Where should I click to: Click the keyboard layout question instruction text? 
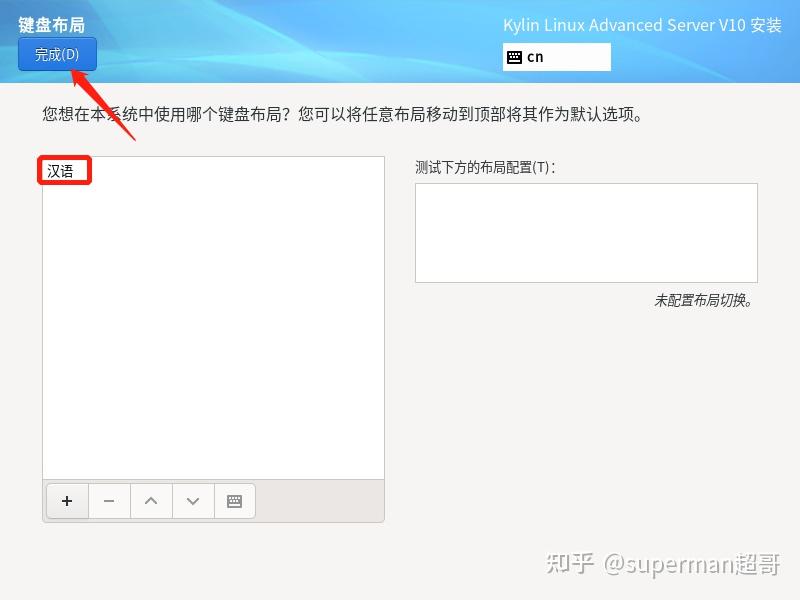click(342, 114)
